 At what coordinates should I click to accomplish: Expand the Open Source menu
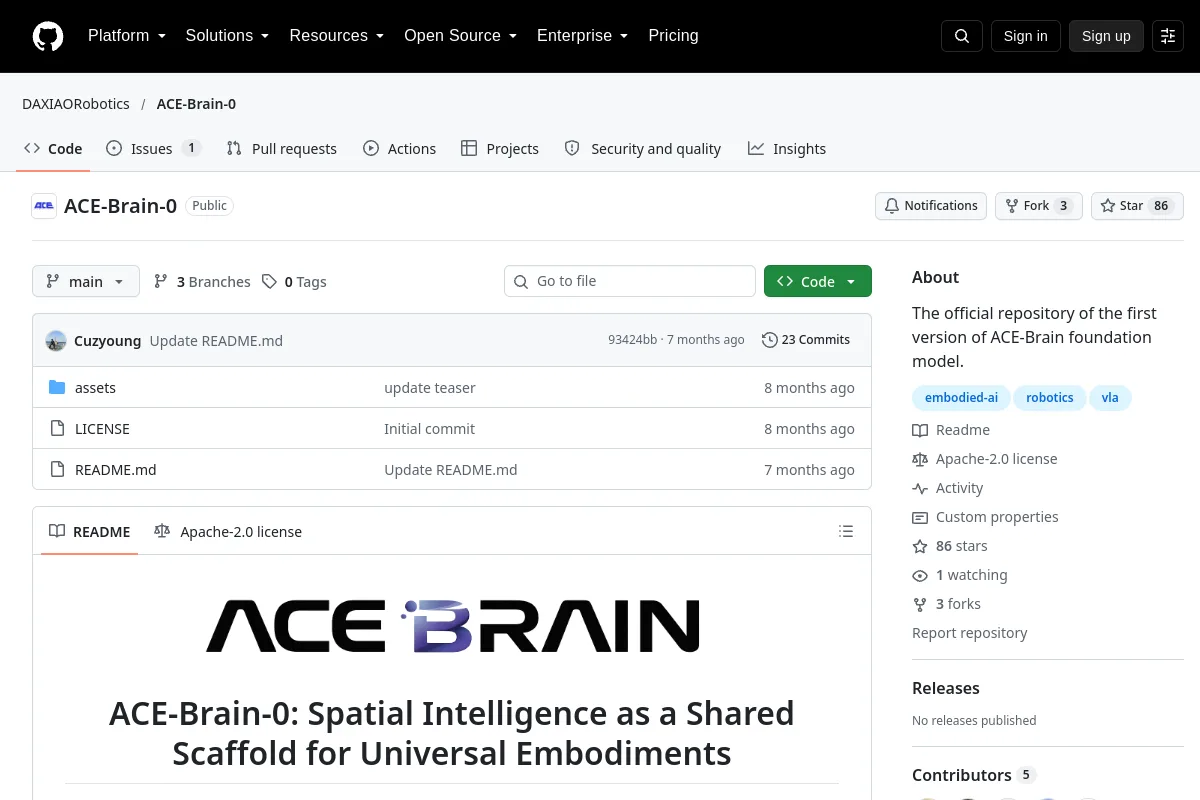[460, 36]
